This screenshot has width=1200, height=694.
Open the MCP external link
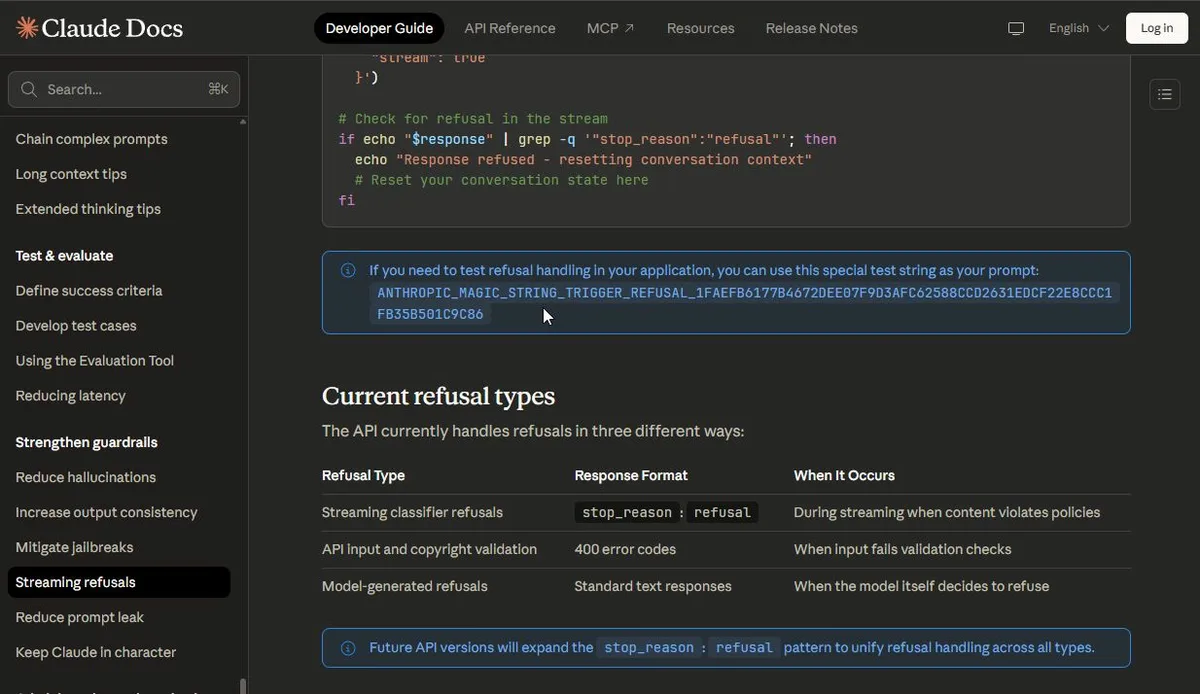[x=610, y=28]
